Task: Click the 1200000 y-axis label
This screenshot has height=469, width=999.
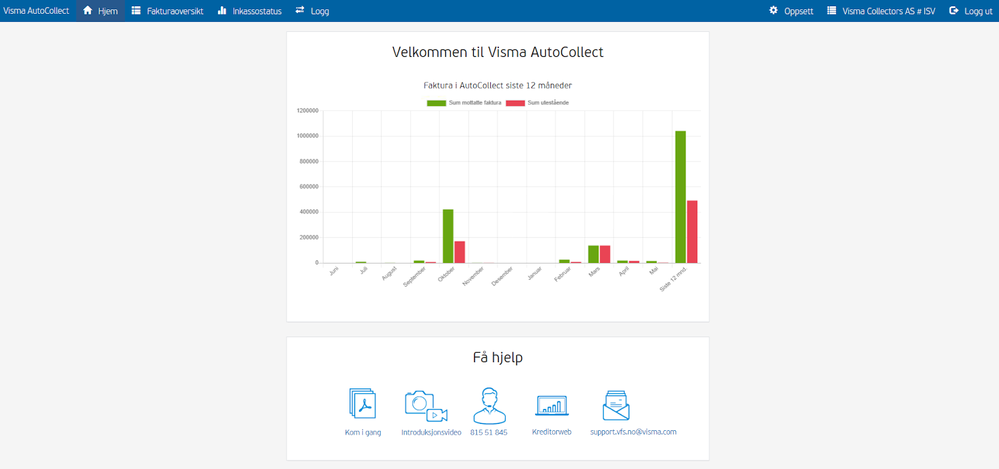Action: (308, 111)
